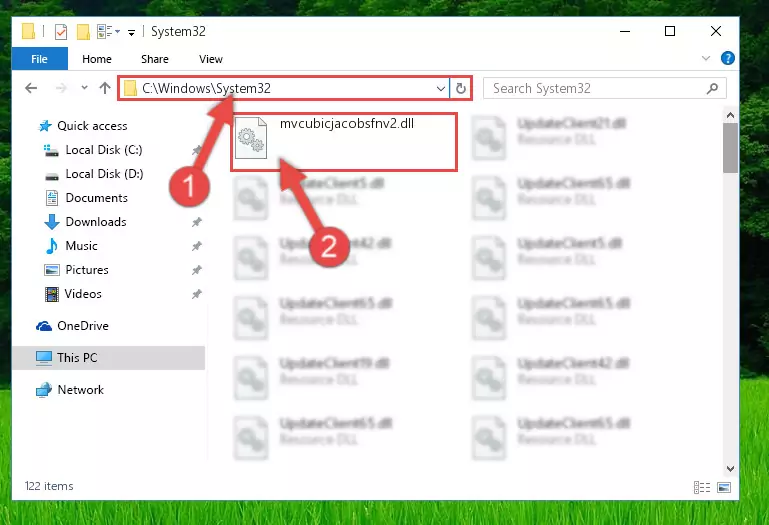Click the scroll up arrow of the file list
The image size is (769, 525).
(x=730, y=115)
